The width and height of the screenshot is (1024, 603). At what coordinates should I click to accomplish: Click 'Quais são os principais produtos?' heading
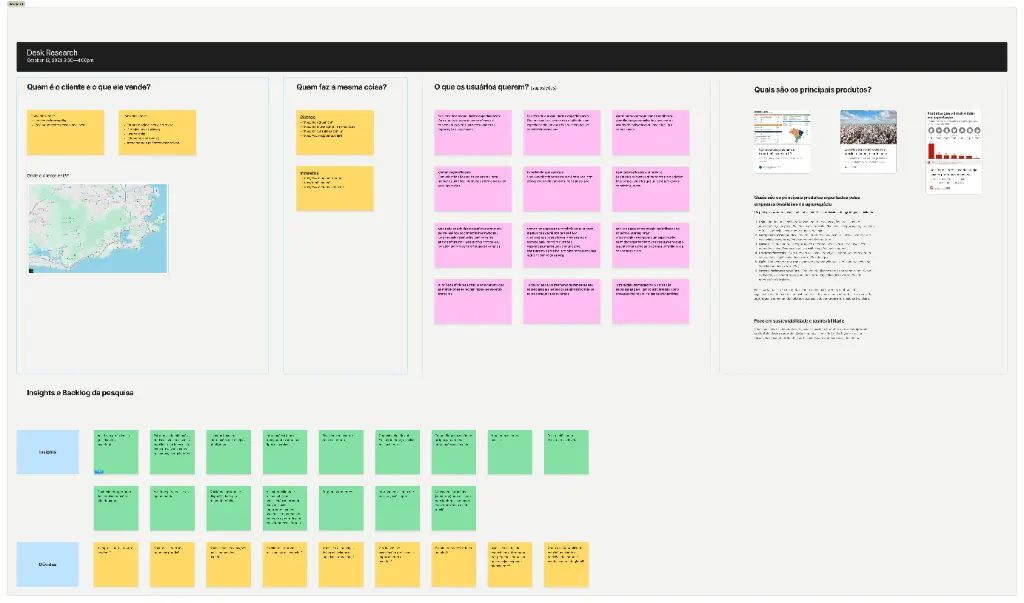(x=812, y=90)
